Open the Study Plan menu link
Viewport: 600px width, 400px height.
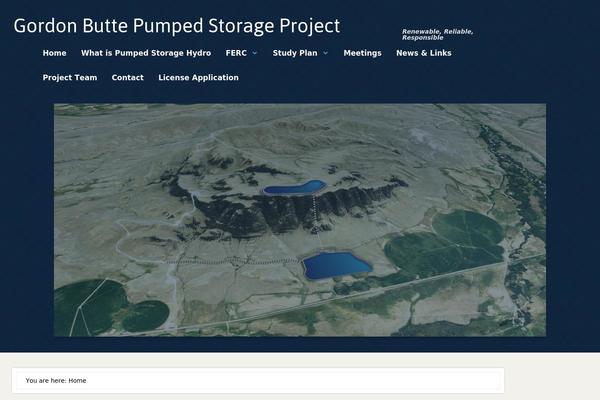(x=294, y=53)
